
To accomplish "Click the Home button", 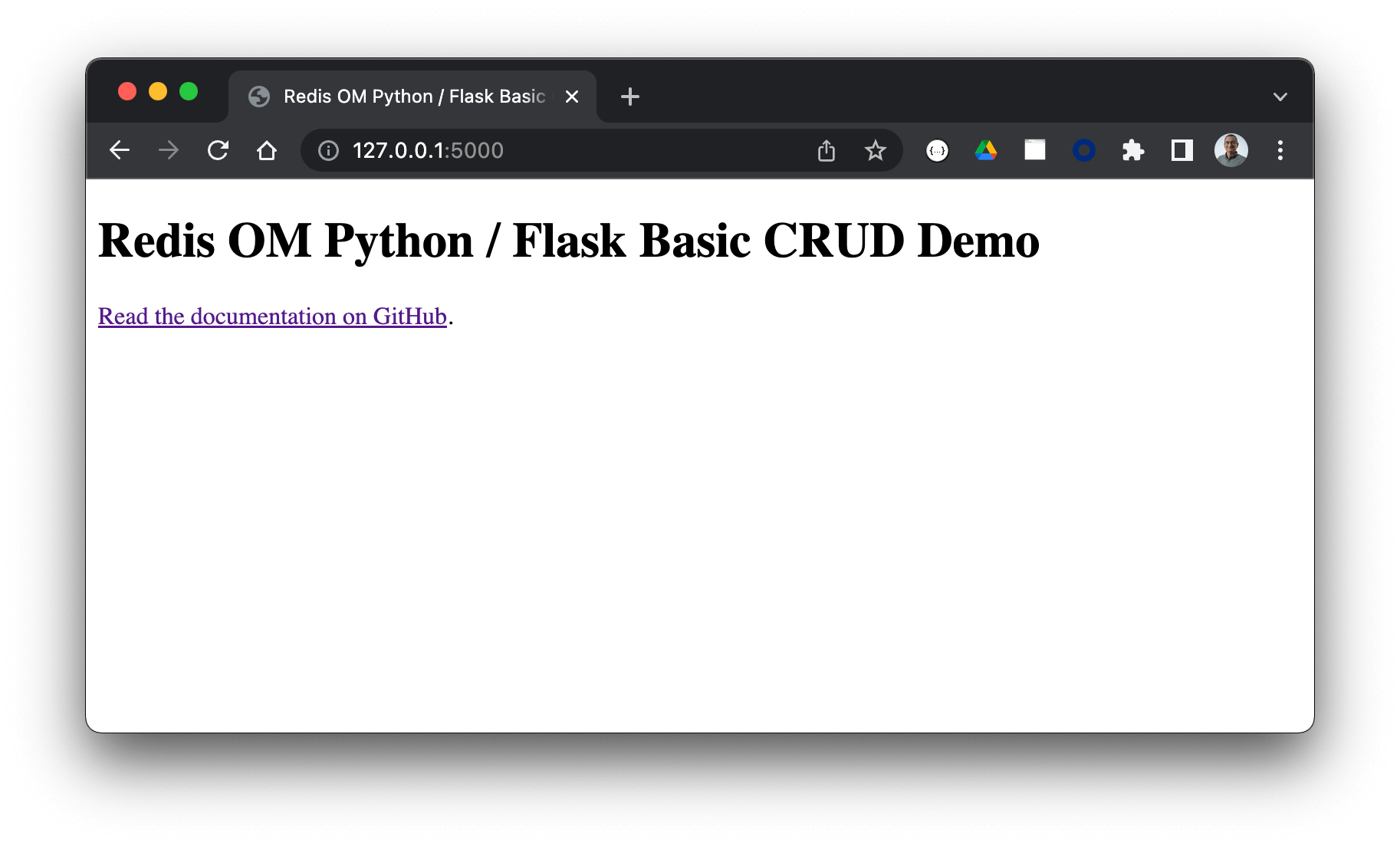I will coord(266,150).
